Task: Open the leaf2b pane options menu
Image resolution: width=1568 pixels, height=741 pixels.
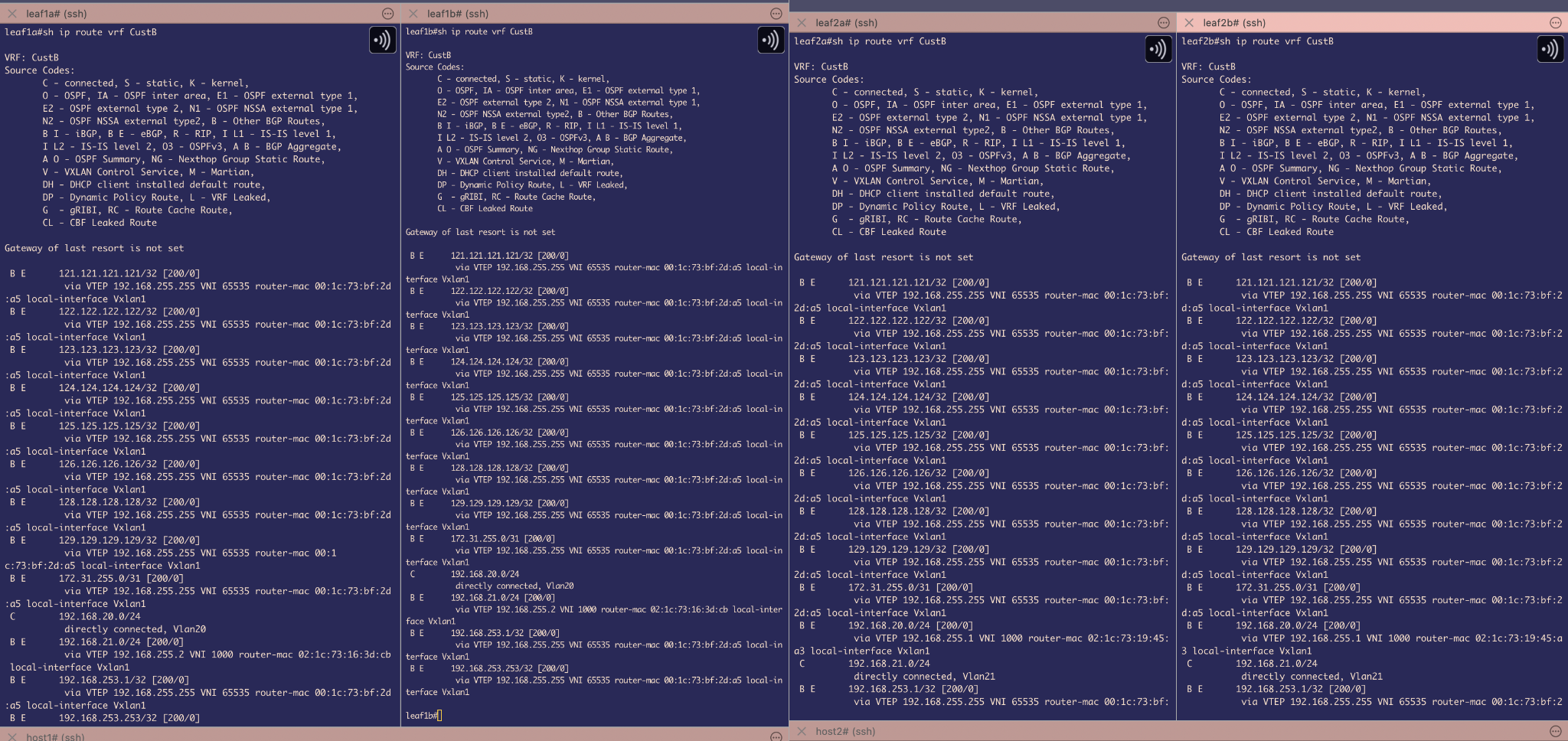Action: click(1555, 23)
